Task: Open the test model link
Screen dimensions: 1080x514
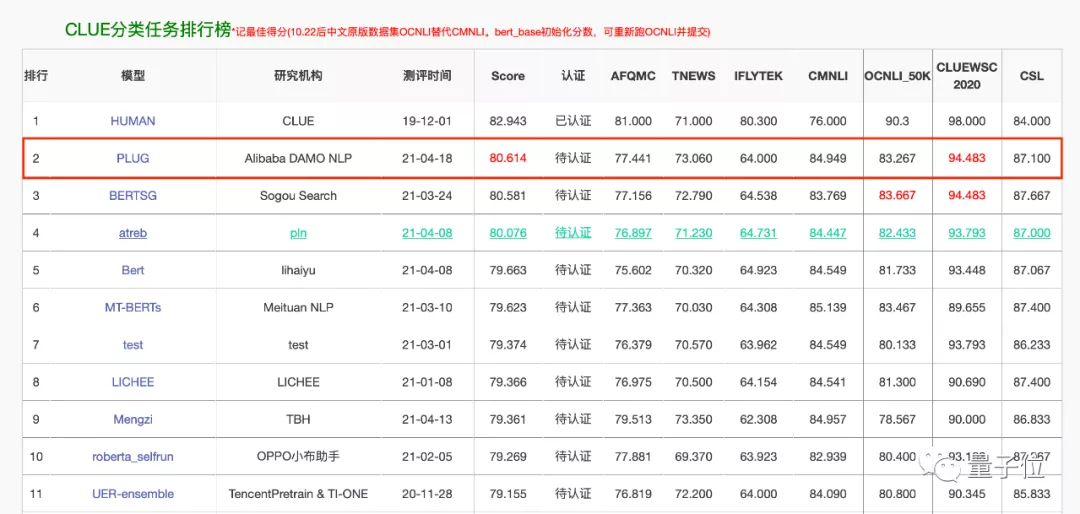Action: coord(133,345)
